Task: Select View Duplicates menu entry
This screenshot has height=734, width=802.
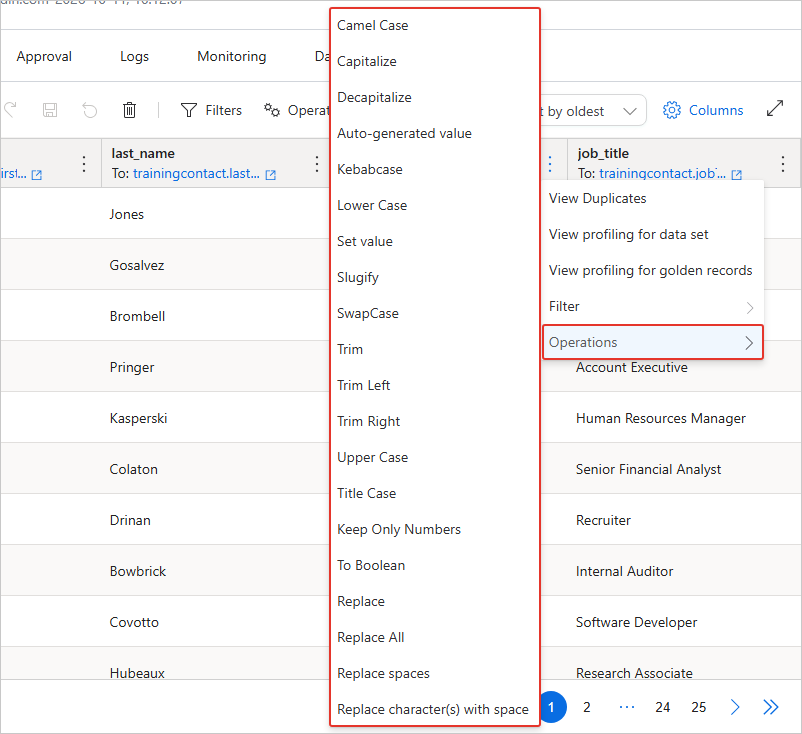Action: coord(653,198)
